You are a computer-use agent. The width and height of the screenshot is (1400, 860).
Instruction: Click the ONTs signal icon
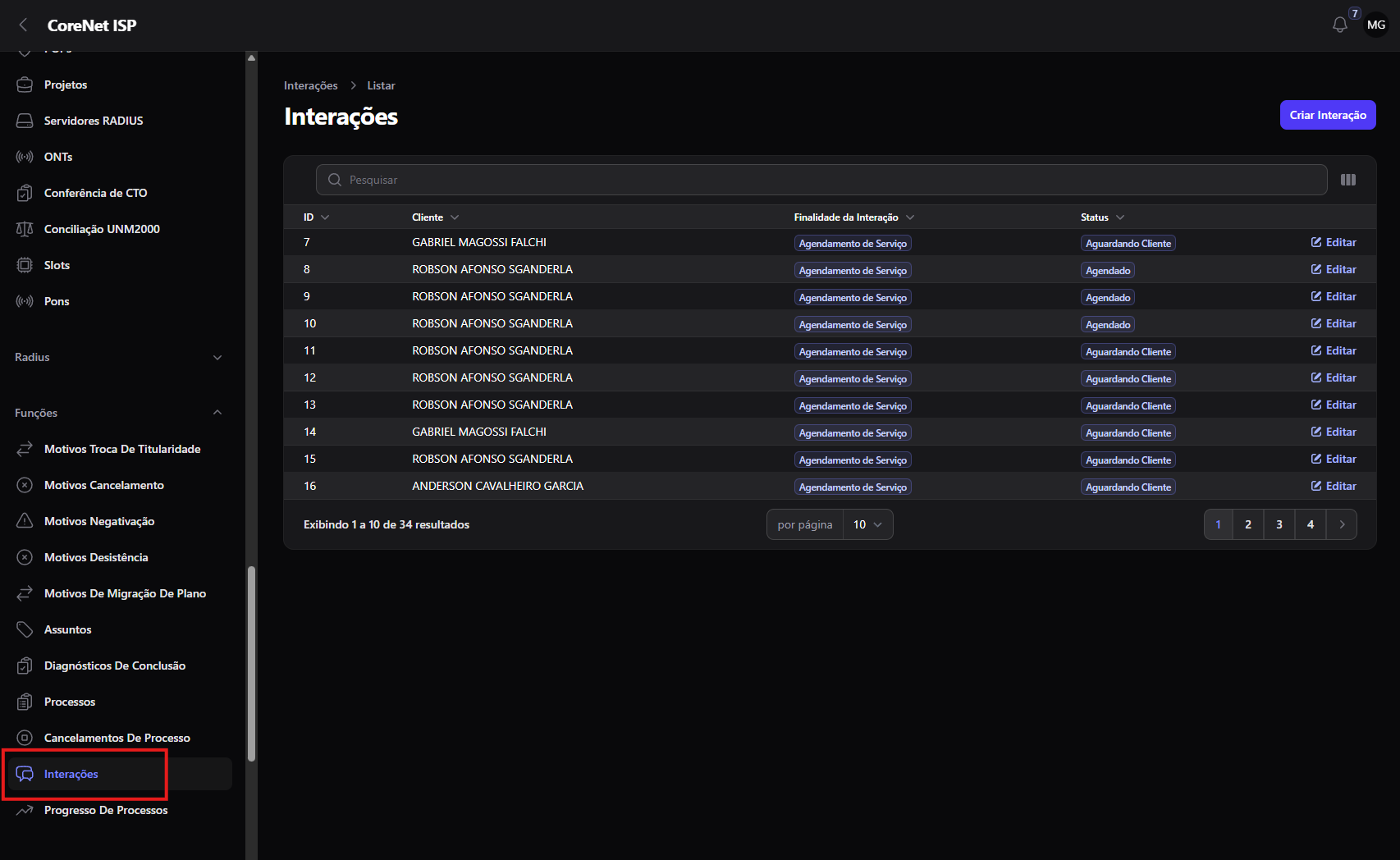[25, 157]
